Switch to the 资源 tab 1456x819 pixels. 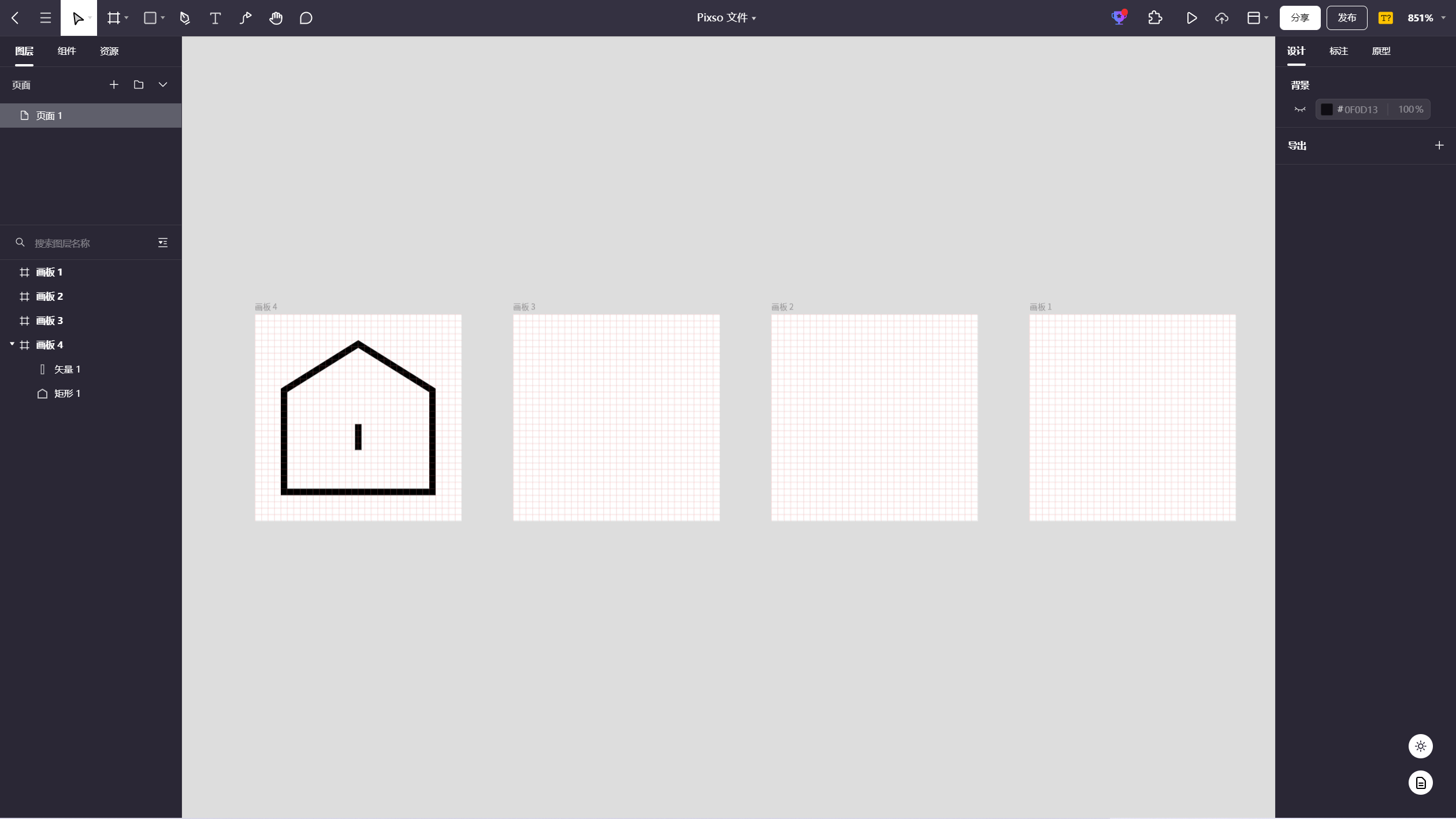click(x=109, y=51)
